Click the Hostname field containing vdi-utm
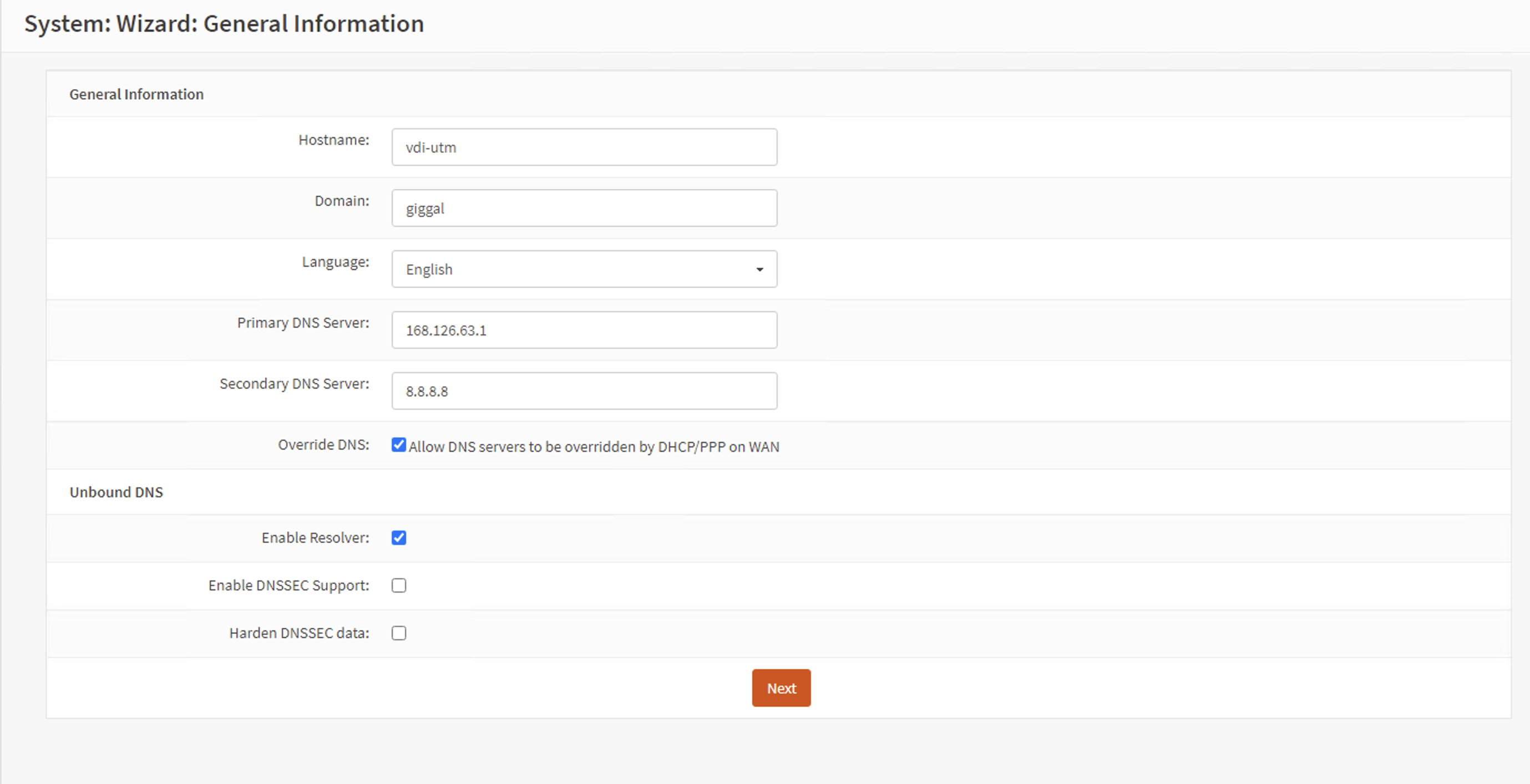Screen dimensions: 1530x784 pyautogui.click(x=584, y=147)
